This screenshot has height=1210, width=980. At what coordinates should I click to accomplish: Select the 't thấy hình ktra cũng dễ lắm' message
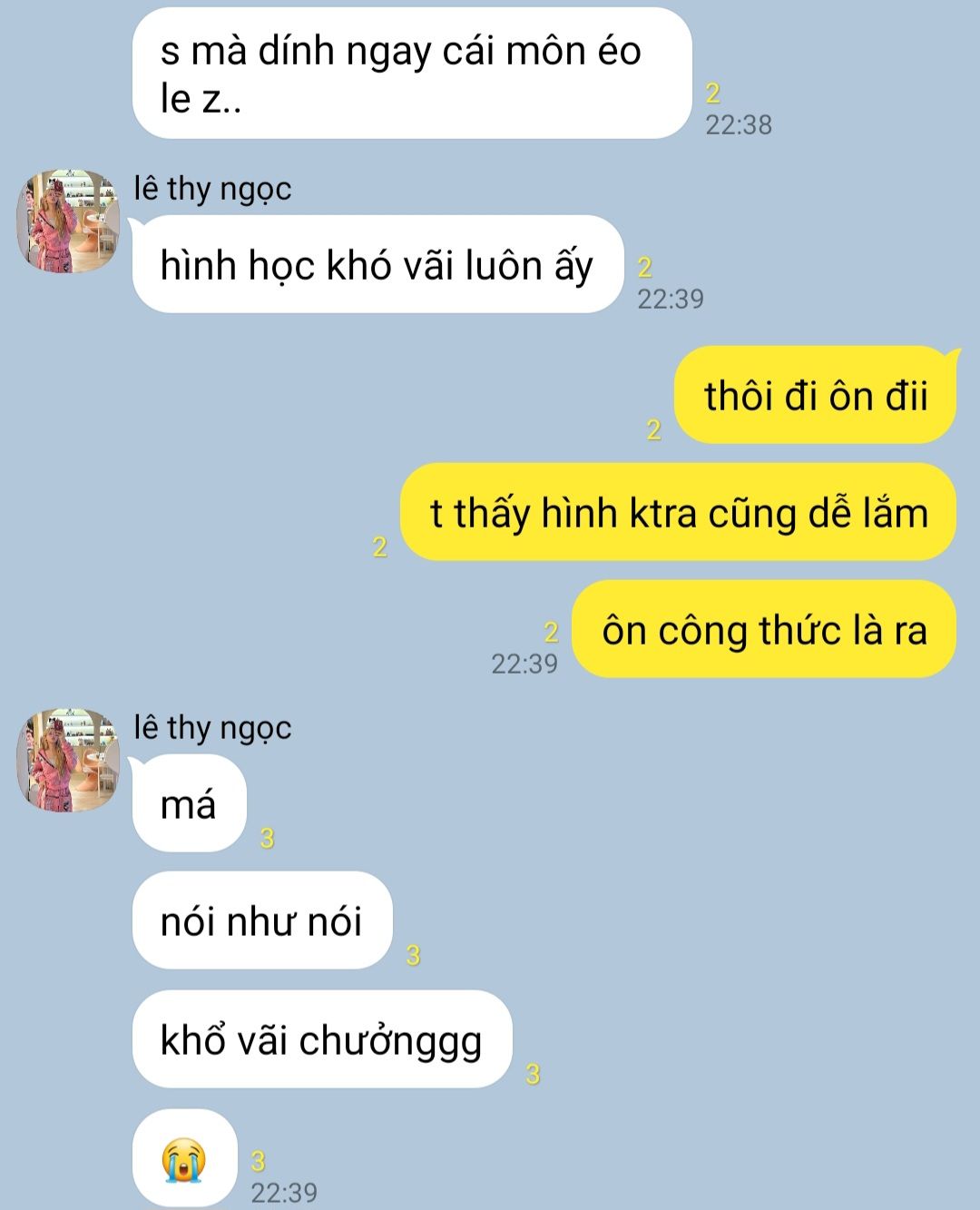[678, 512]
